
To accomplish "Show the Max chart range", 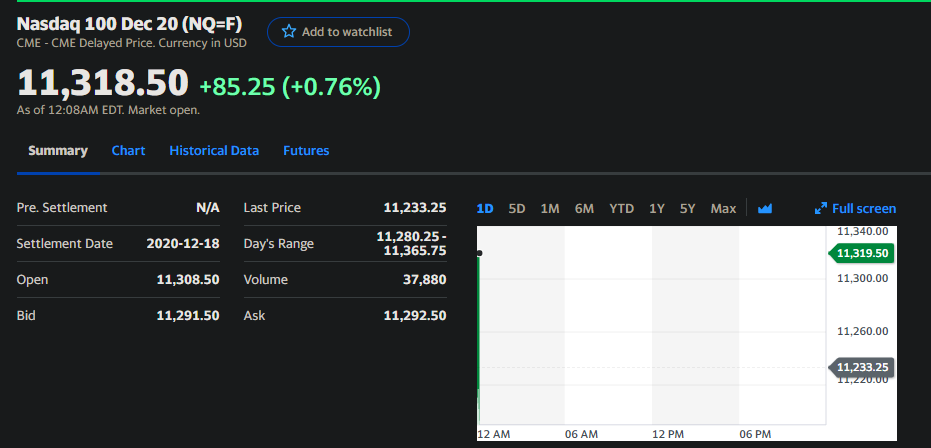I will (x=723, y=209).
